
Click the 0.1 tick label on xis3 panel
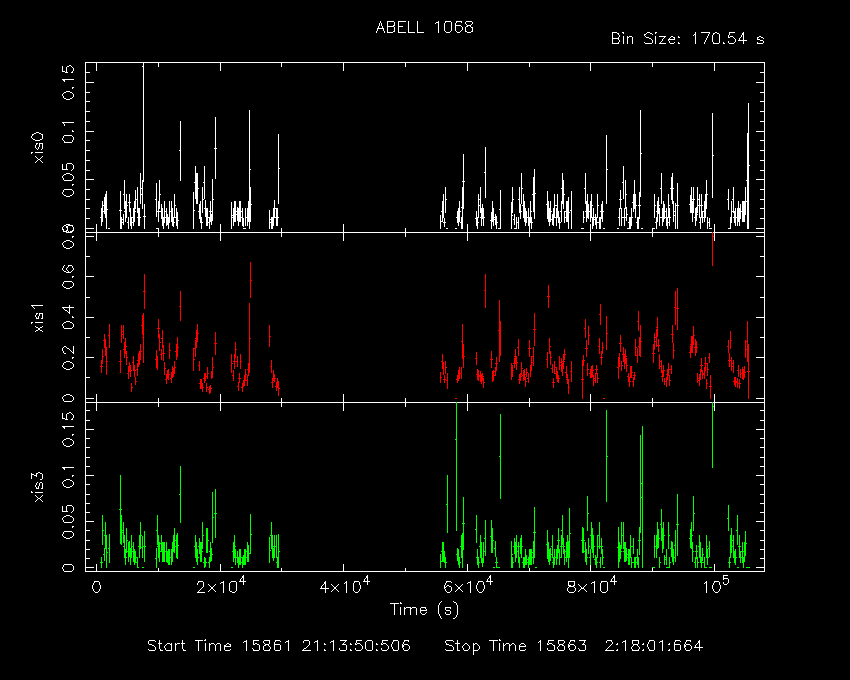click(69, 475)
